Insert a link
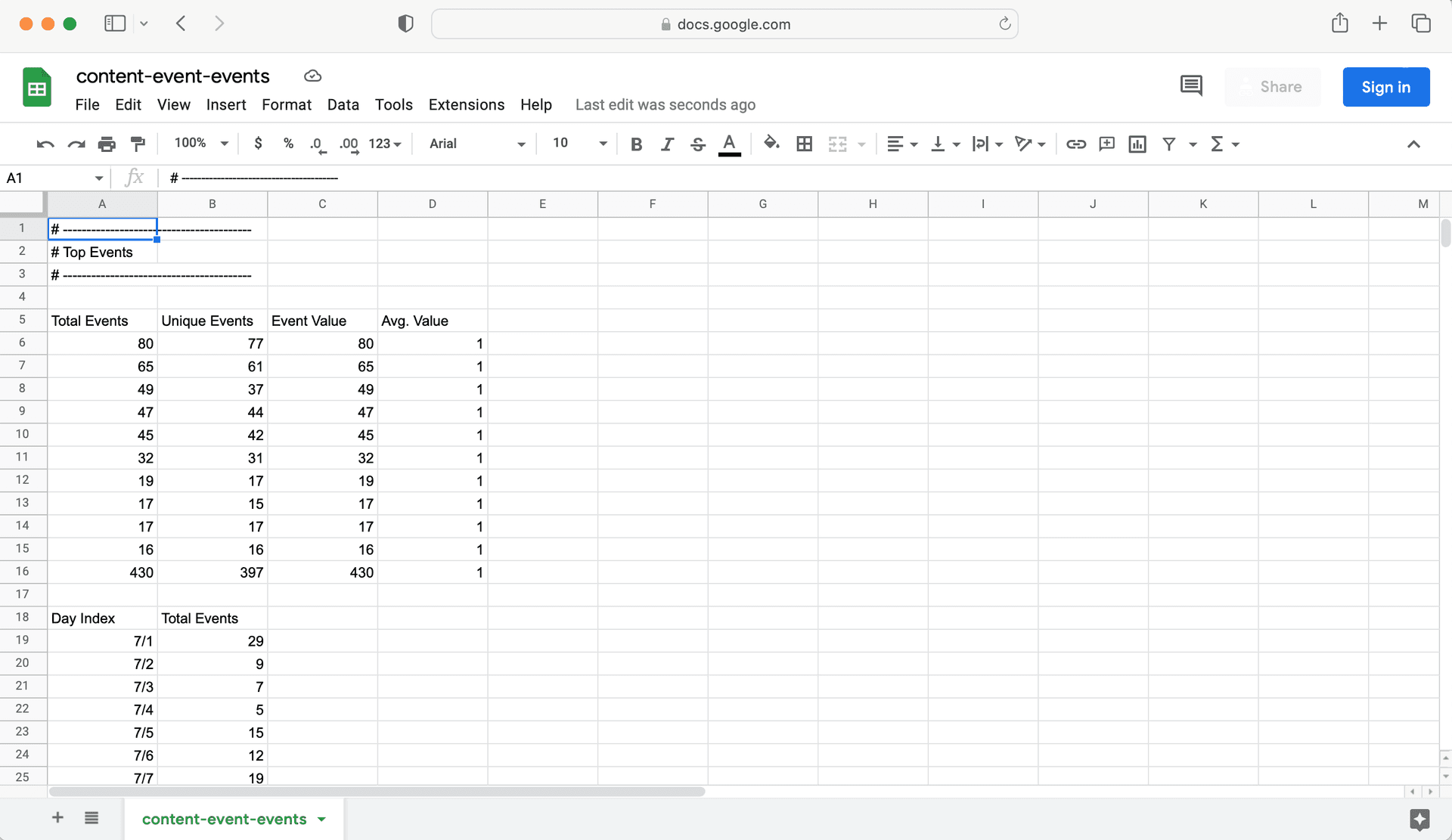The height and width of the screenshot is (840, 1452). coord(1076,144)
